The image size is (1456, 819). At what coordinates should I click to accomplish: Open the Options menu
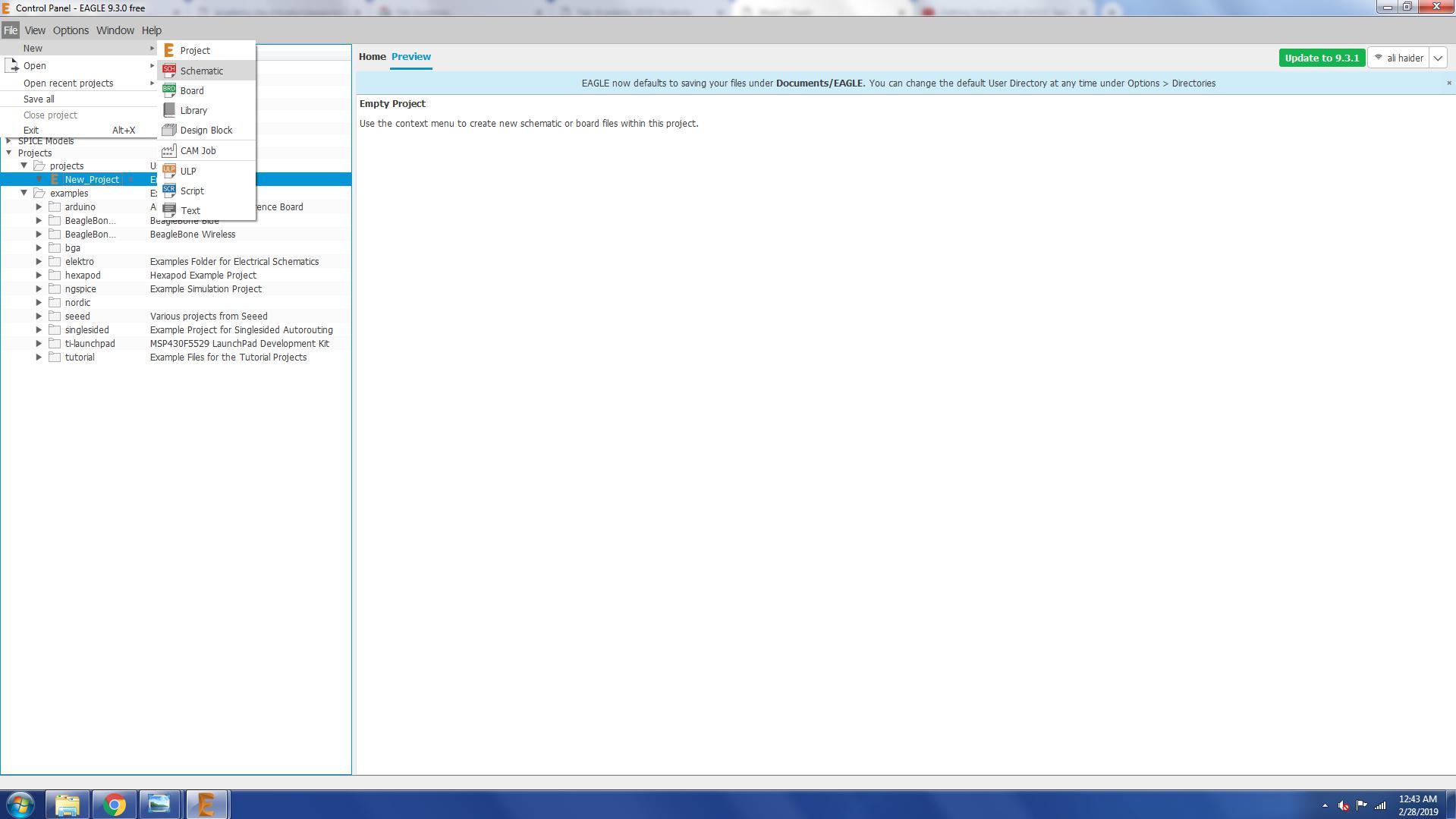71,30
